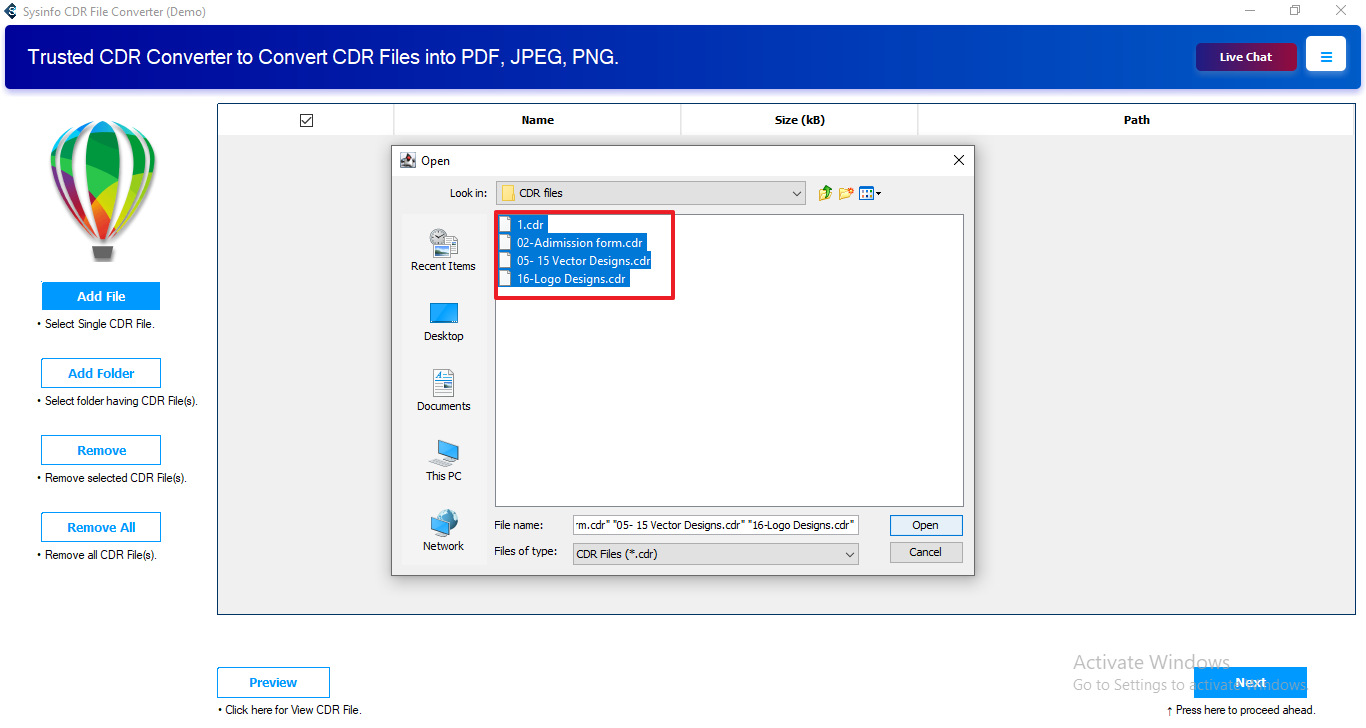Image resolution: width=1366 pixels, height=728 pixels.
Task: Expand the Files of type dropdown
Action: [x=715, y=553]
